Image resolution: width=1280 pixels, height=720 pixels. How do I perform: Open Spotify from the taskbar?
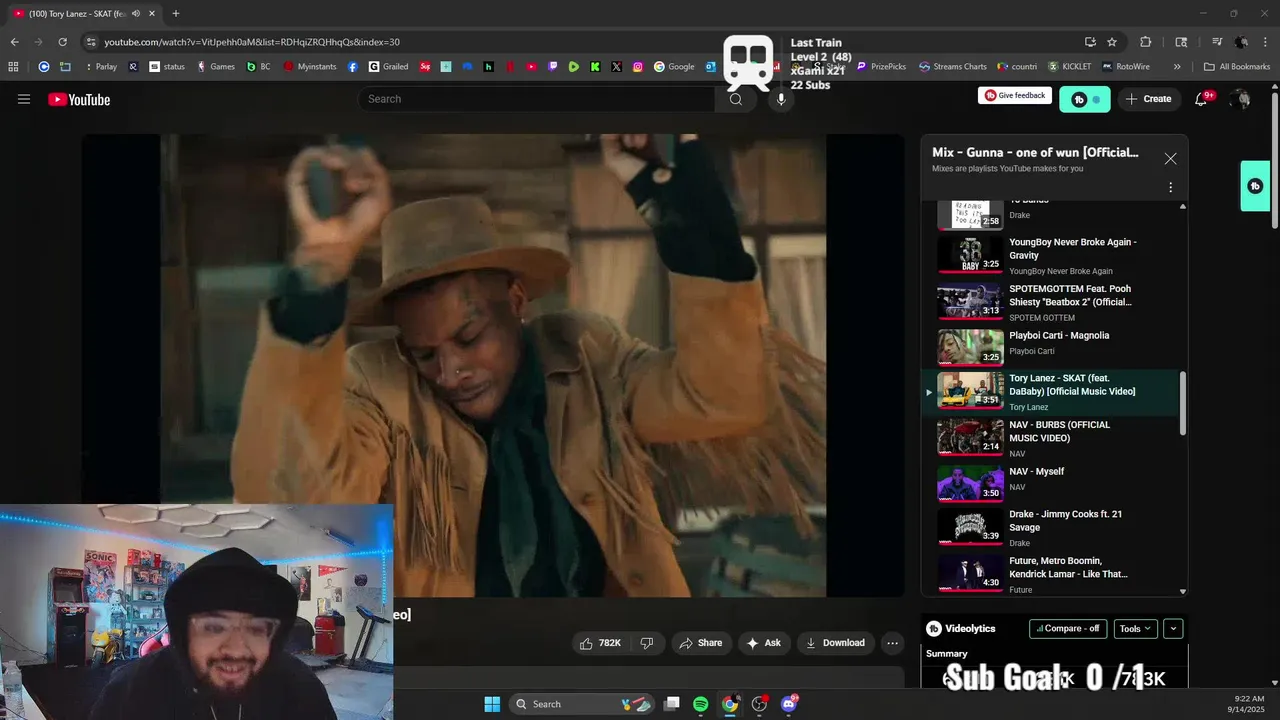point(700,704)
